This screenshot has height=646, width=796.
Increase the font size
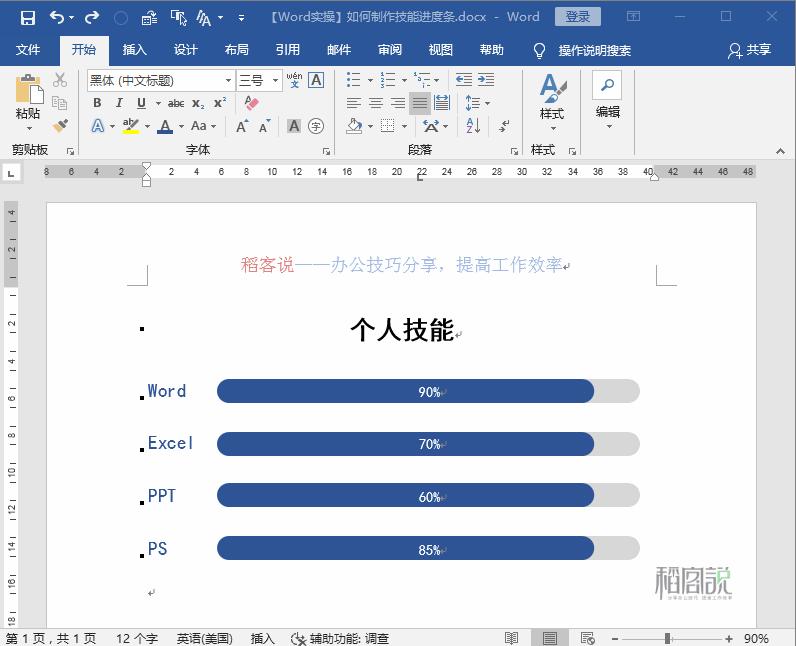click(243, 126)
